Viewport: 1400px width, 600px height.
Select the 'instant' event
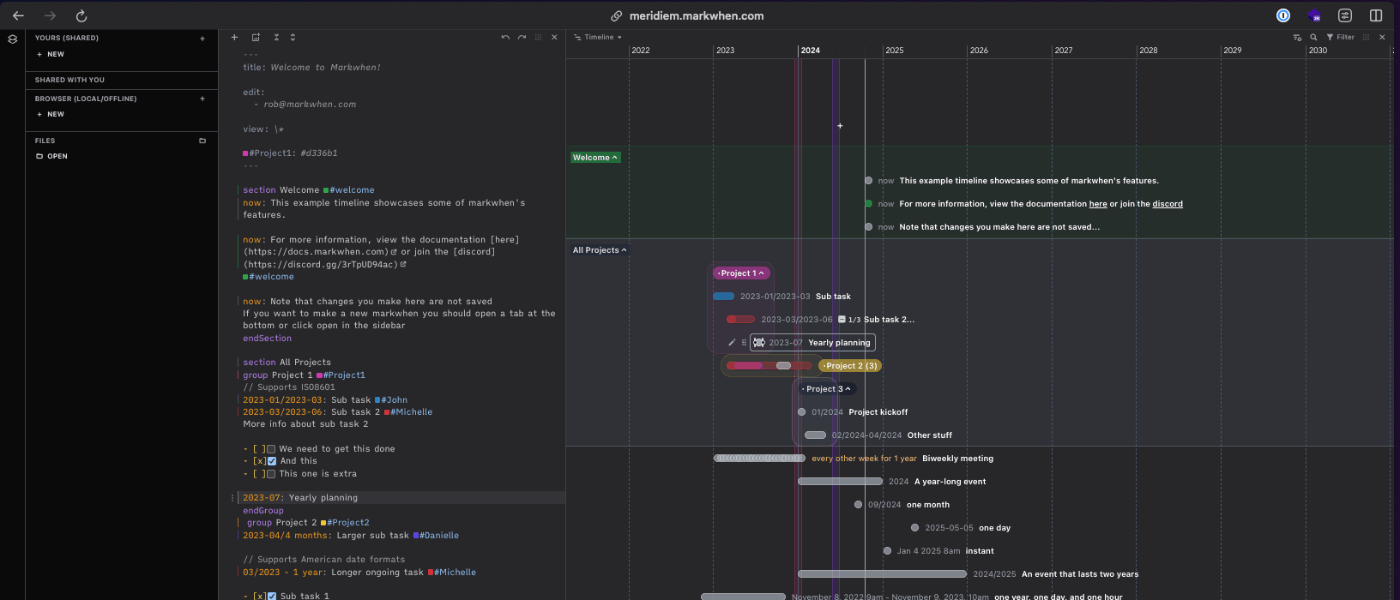coord(939,551)
